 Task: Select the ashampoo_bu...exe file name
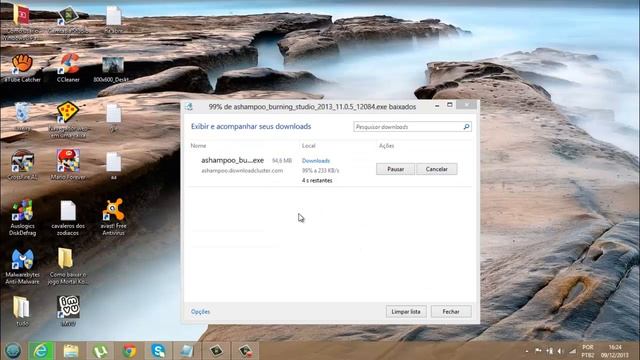pos(232,160)
